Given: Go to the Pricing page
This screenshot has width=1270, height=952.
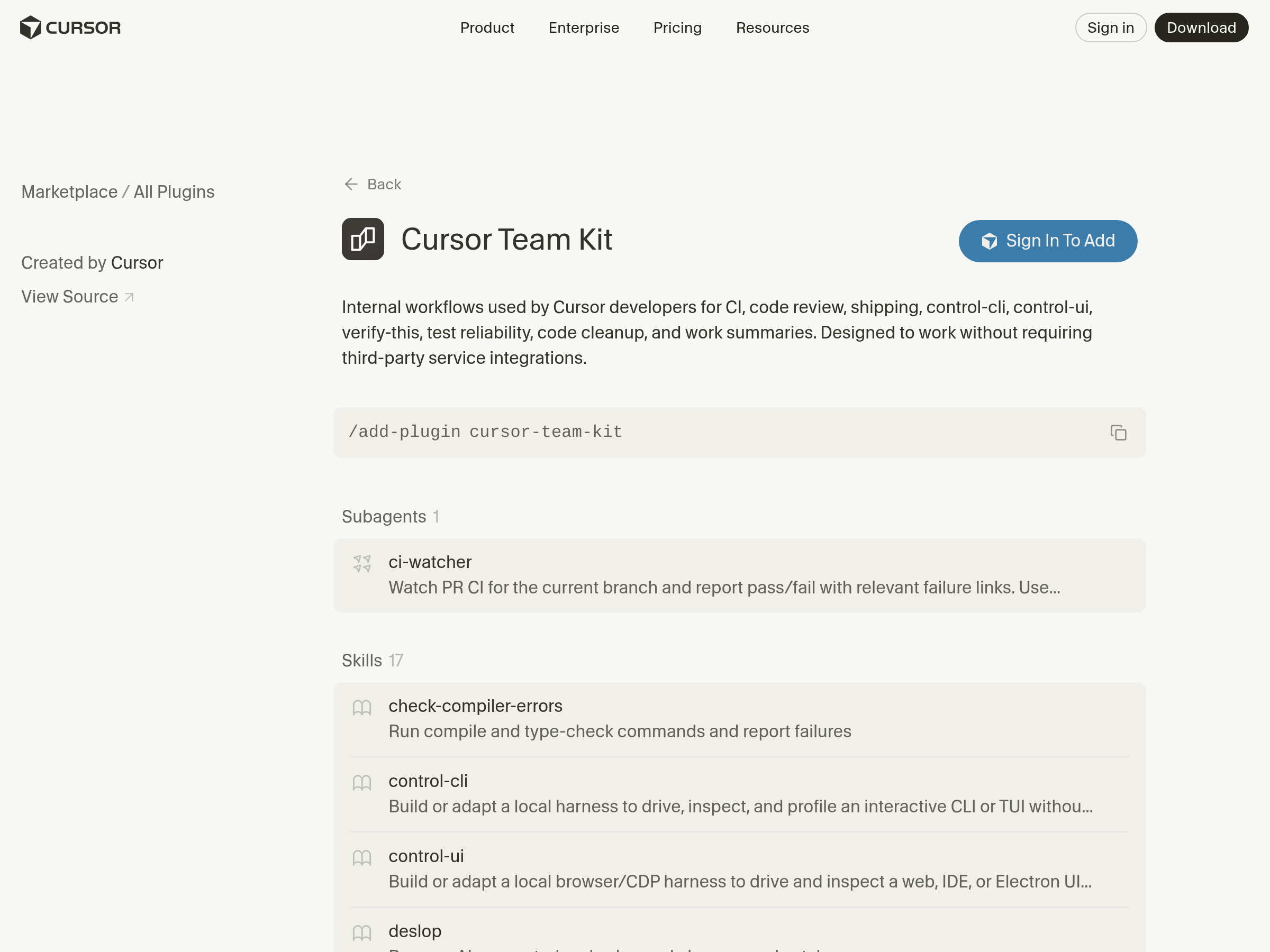Looking at the screenshot, I should coord(677,28).
